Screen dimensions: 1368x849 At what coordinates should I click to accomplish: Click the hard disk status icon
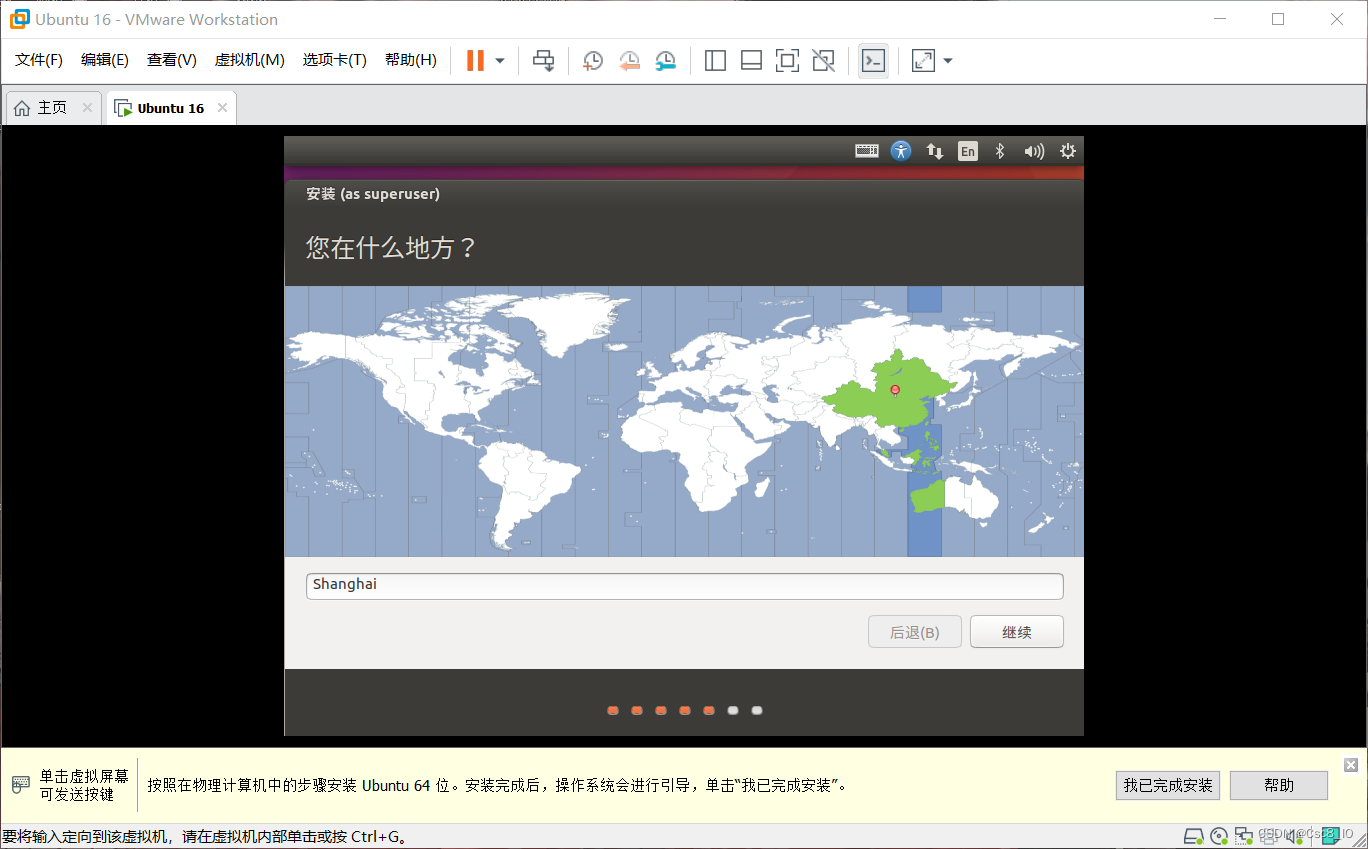click(x=1193, y=836)
